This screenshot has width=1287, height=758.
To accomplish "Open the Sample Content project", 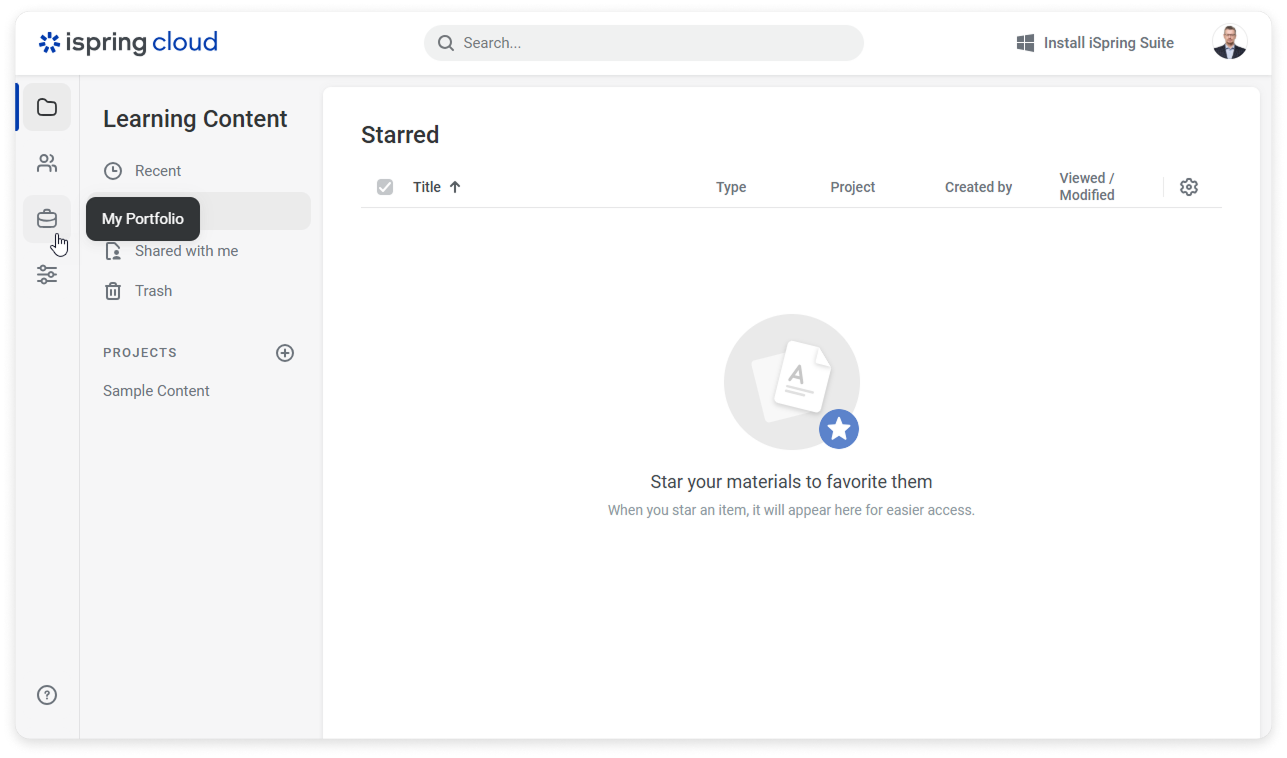I will click(156, 391).
